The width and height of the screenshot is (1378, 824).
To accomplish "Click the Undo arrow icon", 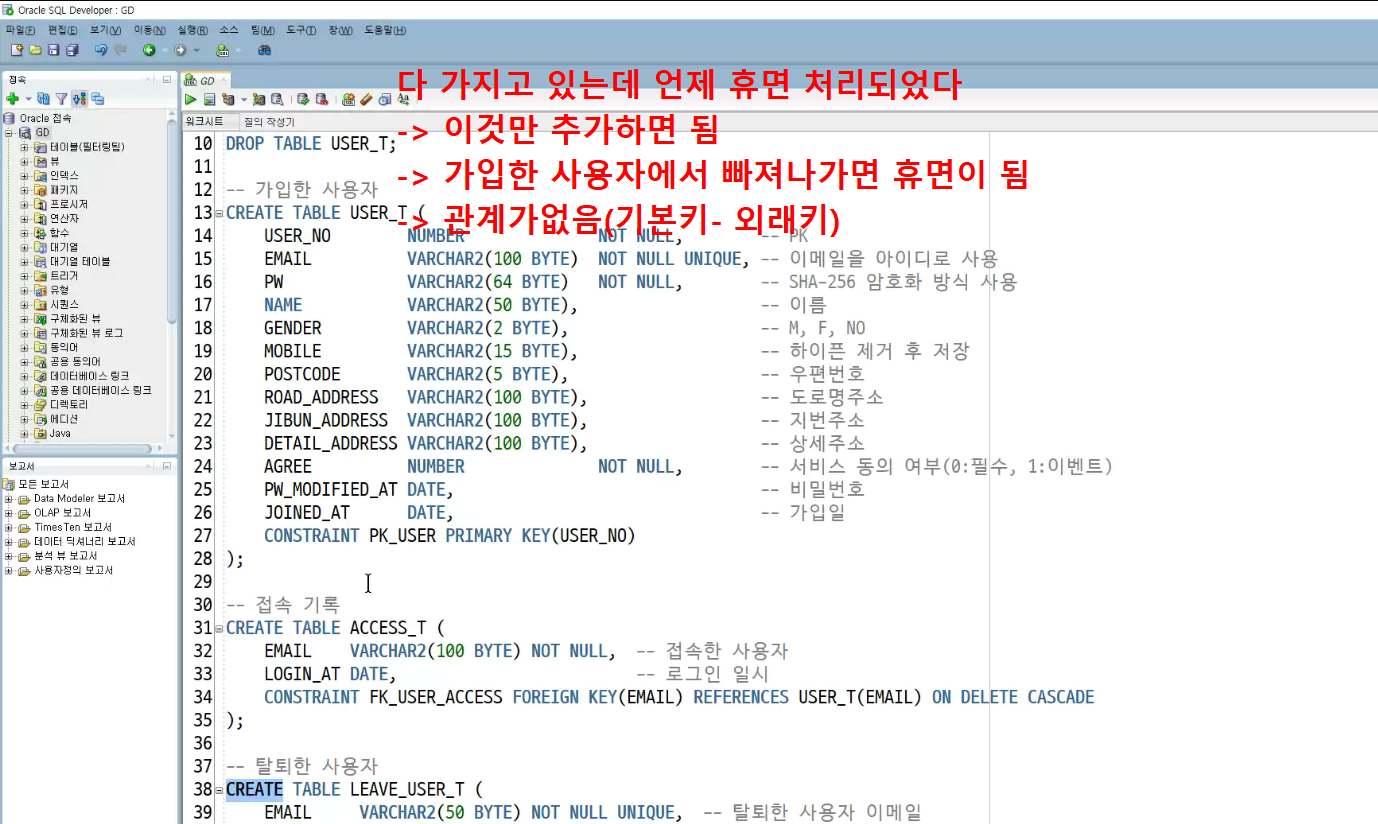I will 101,50.
